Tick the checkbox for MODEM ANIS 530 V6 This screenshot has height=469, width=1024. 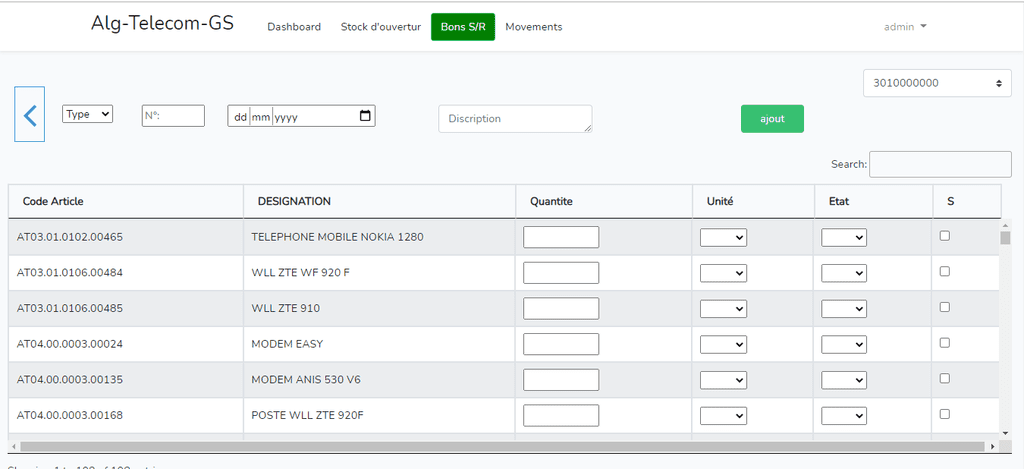tap(944, 378)
